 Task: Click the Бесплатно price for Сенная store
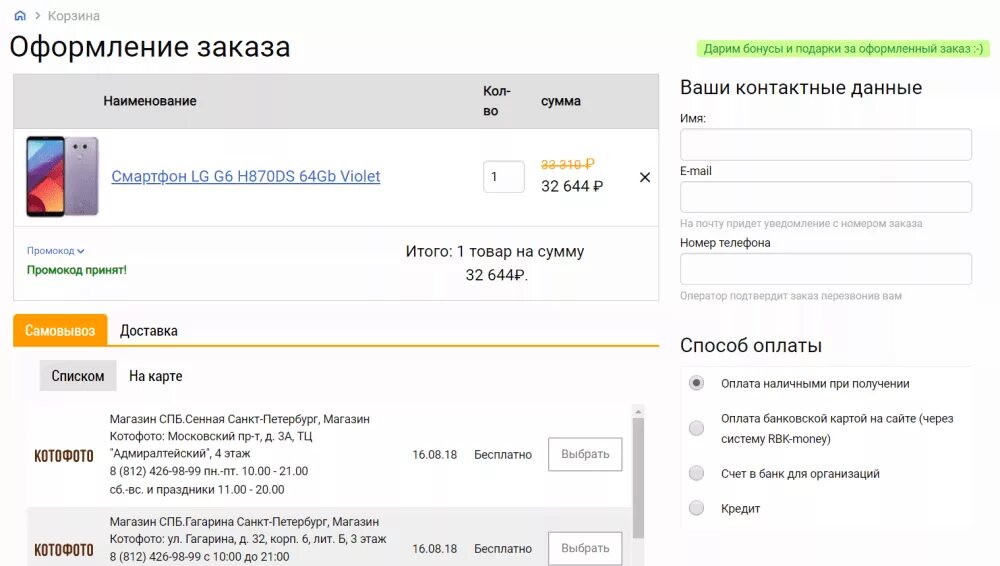(503, 454)
